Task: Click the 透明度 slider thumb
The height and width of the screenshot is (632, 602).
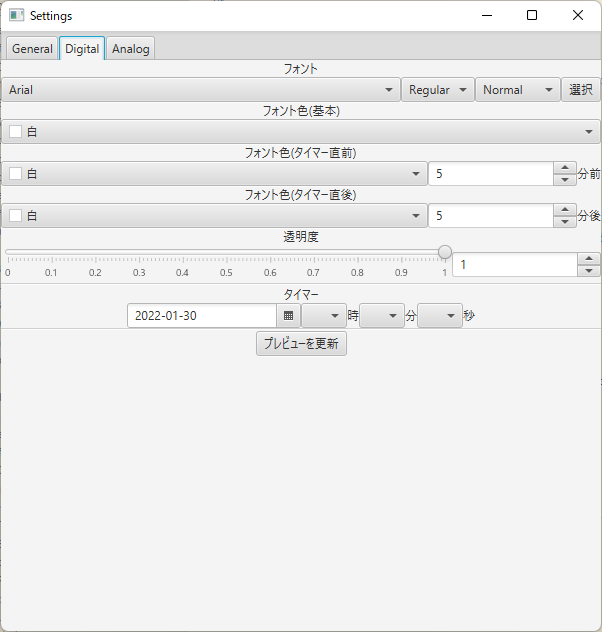Action: tap(445, 252)
